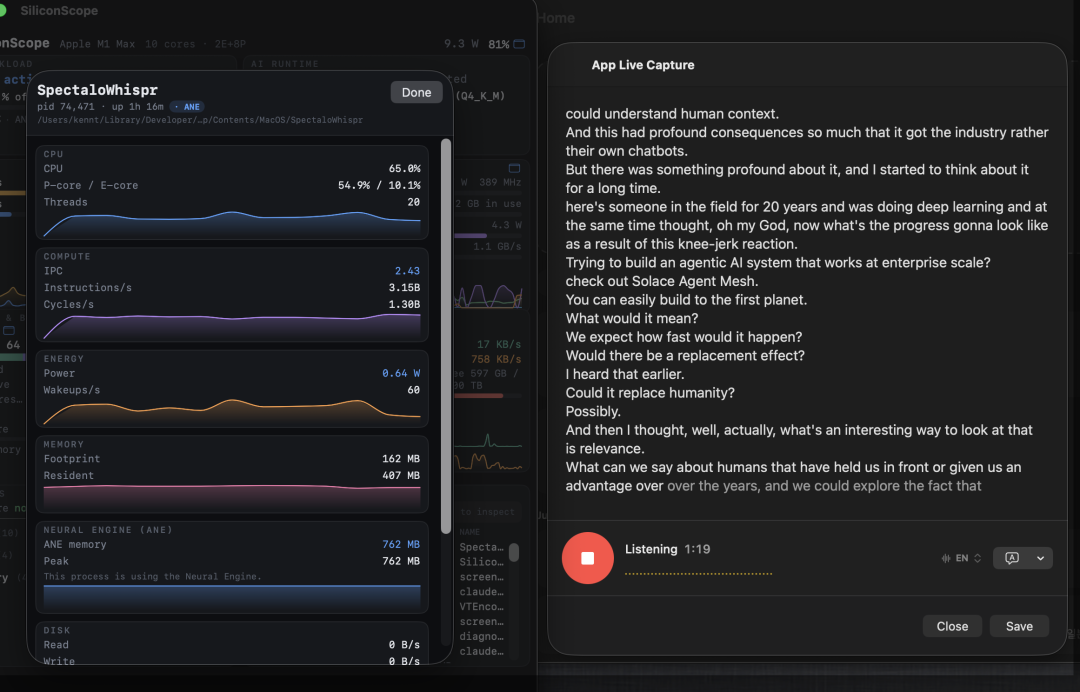Click the transcript line mentioning Solace Agent Mesh
The image size is (1080, 692).
tap(661, 281)
